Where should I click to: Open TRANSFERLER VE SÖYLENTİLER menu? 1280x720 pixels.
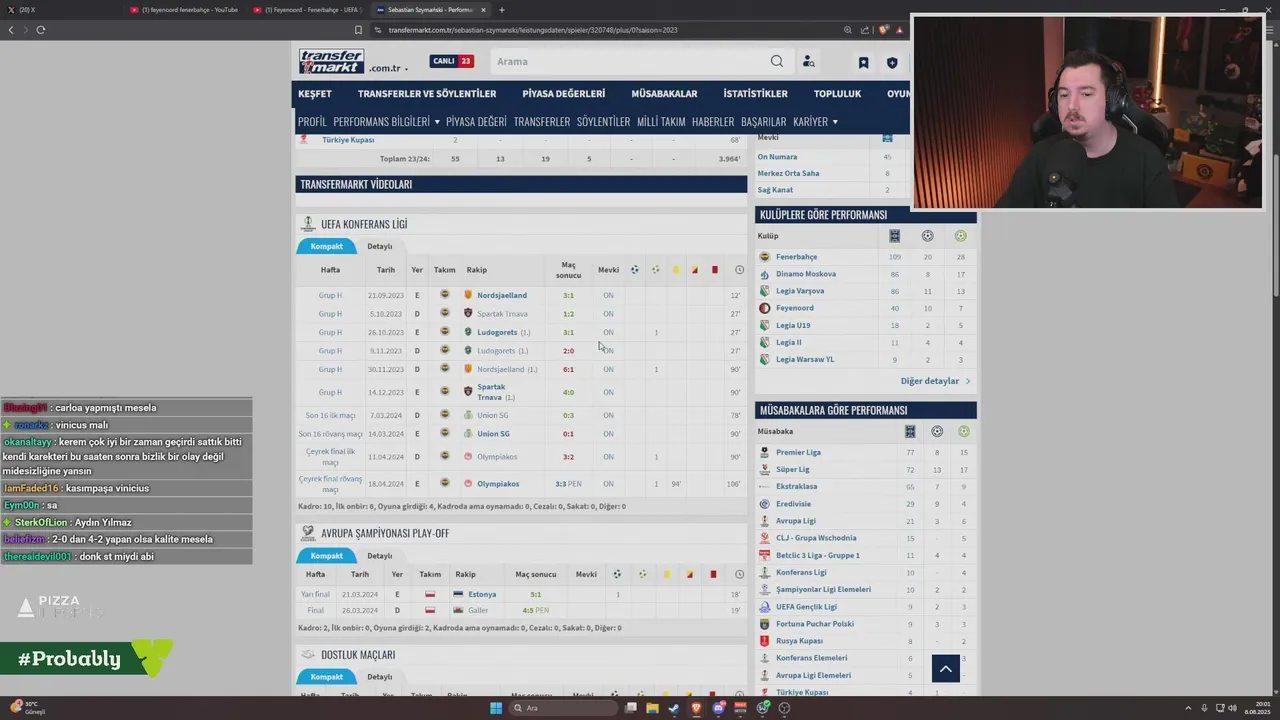[x=427, y=93]
